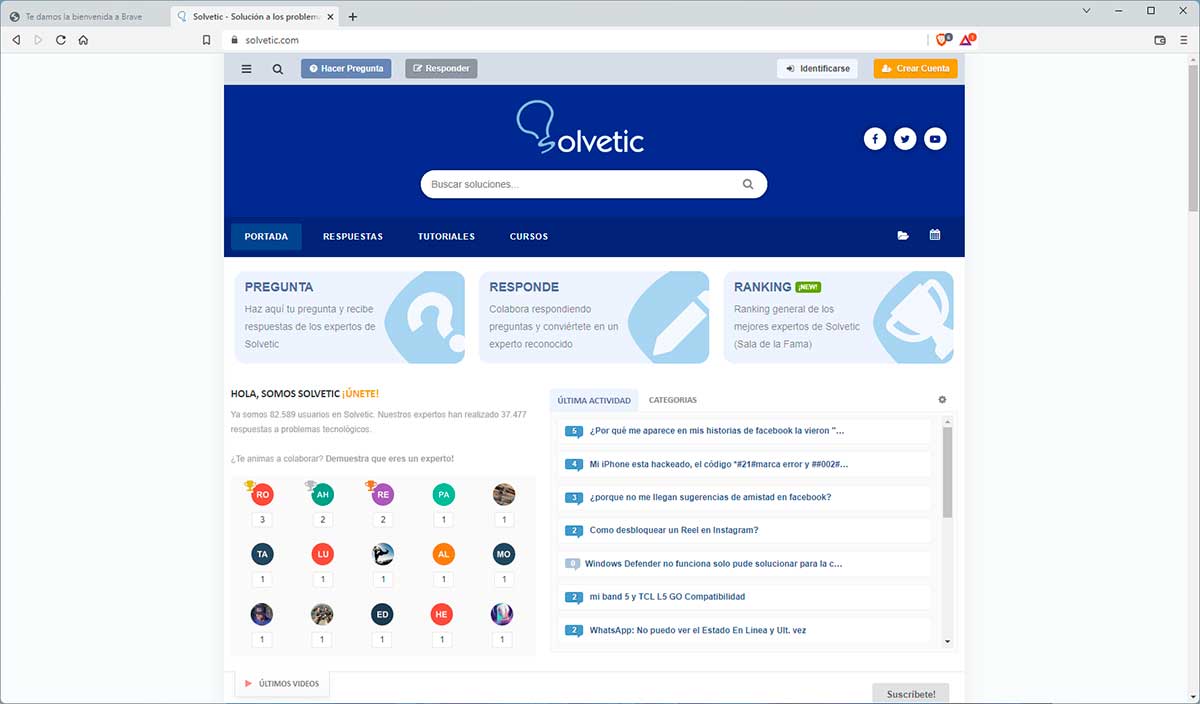The height and width of the screenshot is (704, 1200).
Task: Open Solvetic's YouTube channel icon
Action: (x=935, y=139)
